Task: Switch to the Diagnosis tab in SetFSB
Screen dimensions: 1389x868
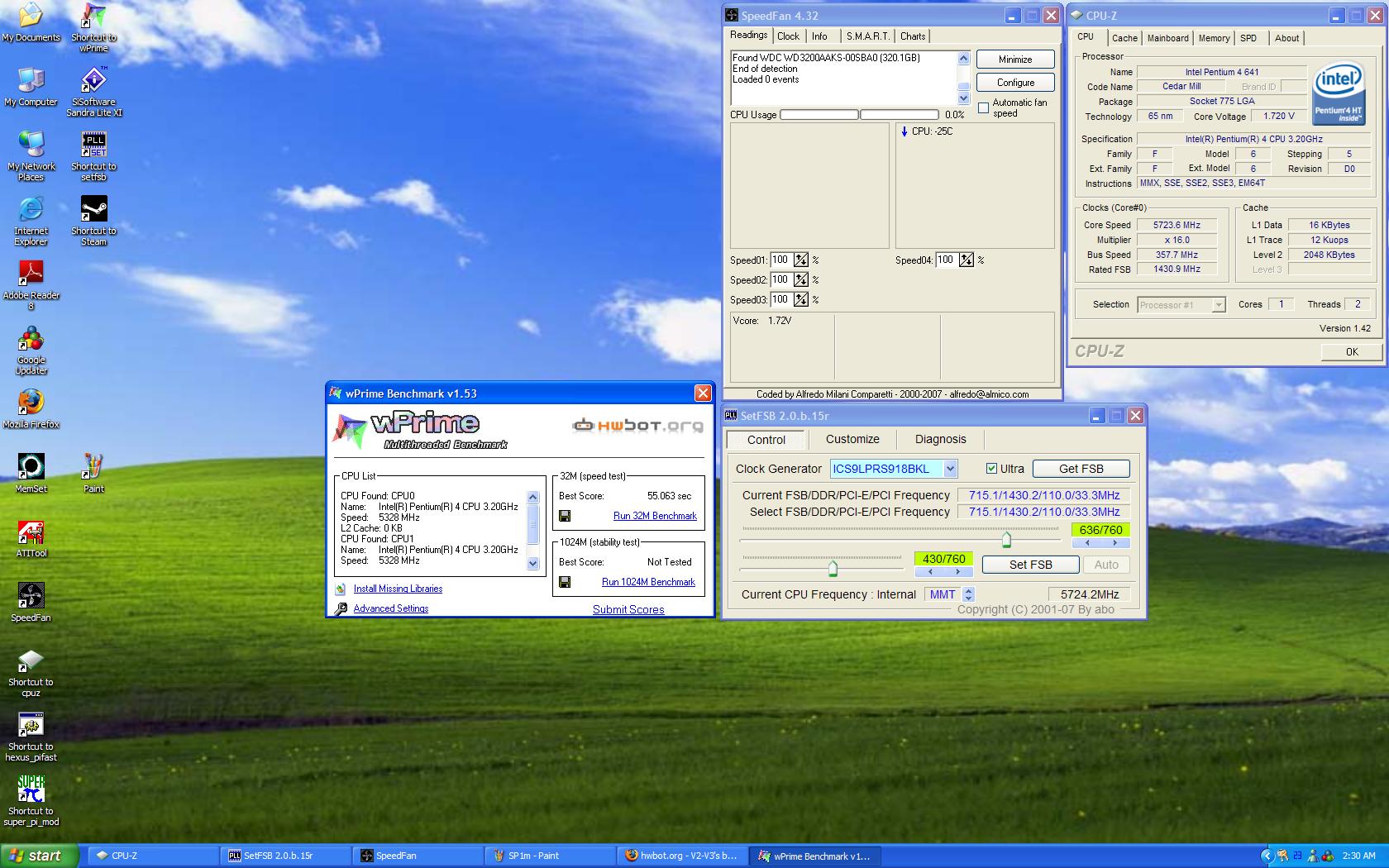Action: pos(940,440)
